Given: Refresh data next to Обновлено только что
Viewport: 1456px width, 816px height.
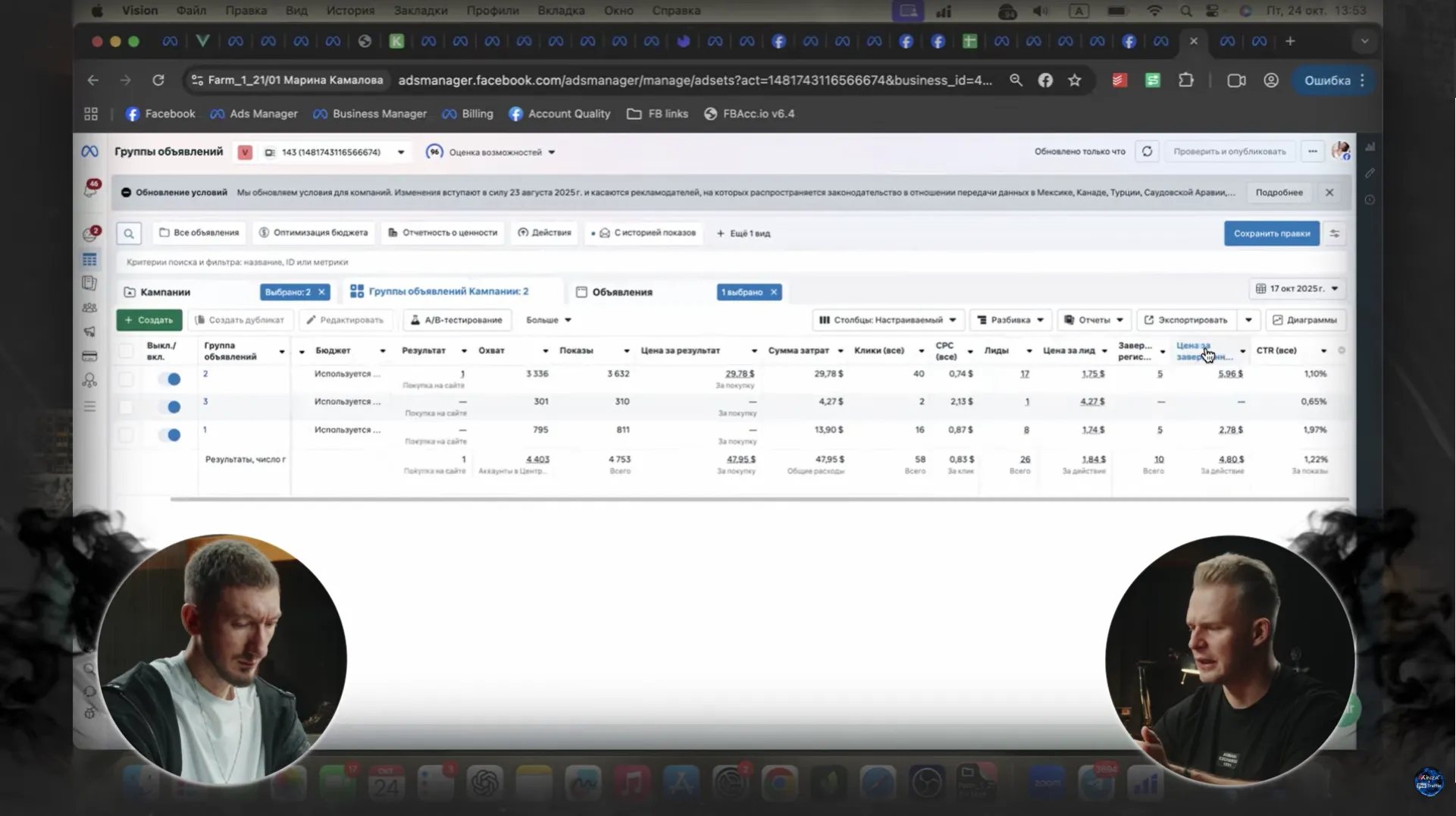Looking at the screenshot, I should (x=1147, y=152).
